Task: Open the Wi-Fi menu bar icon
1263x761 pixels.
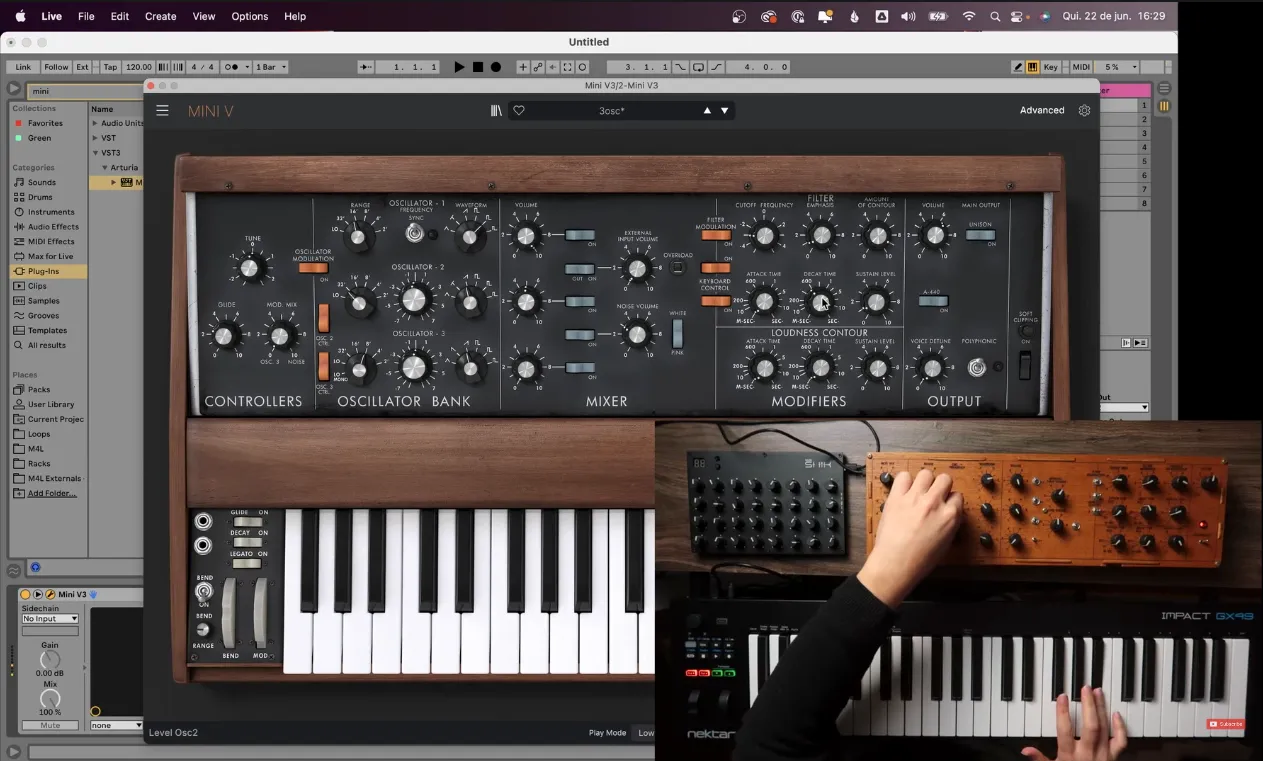Action: 968,16
